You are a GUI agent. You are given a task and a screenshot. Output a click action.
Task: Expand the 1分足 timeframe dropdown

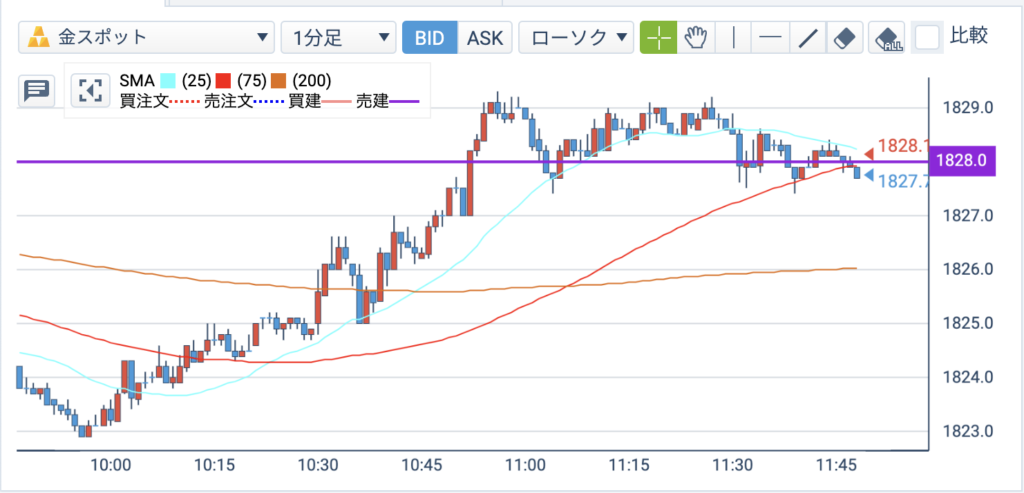[338, 38]
